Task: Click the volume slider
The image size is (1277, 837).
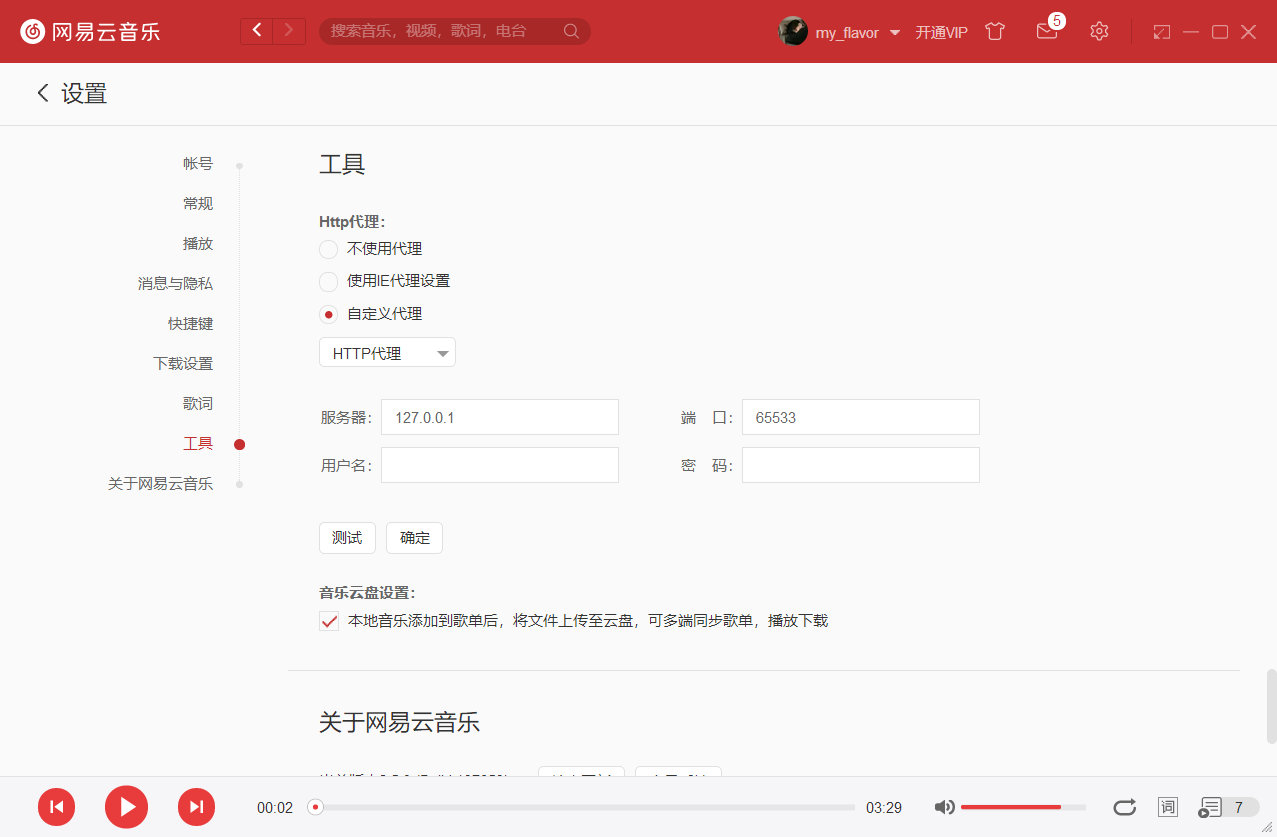Action: click(1024, 807)
